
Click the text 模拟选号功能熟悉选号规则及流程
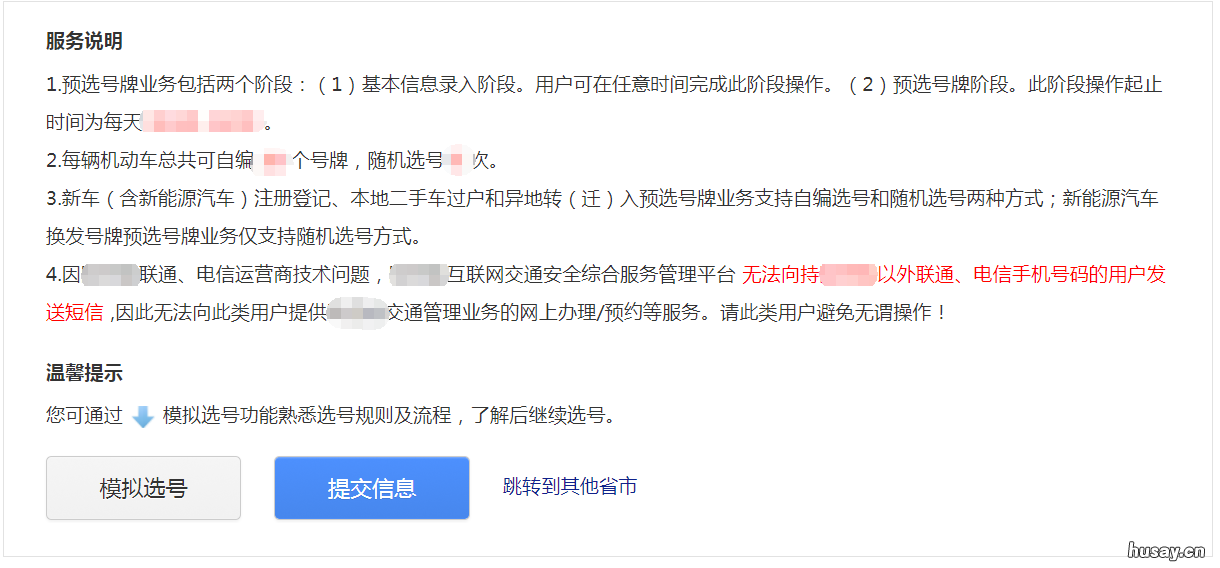(x=307, y=415)
